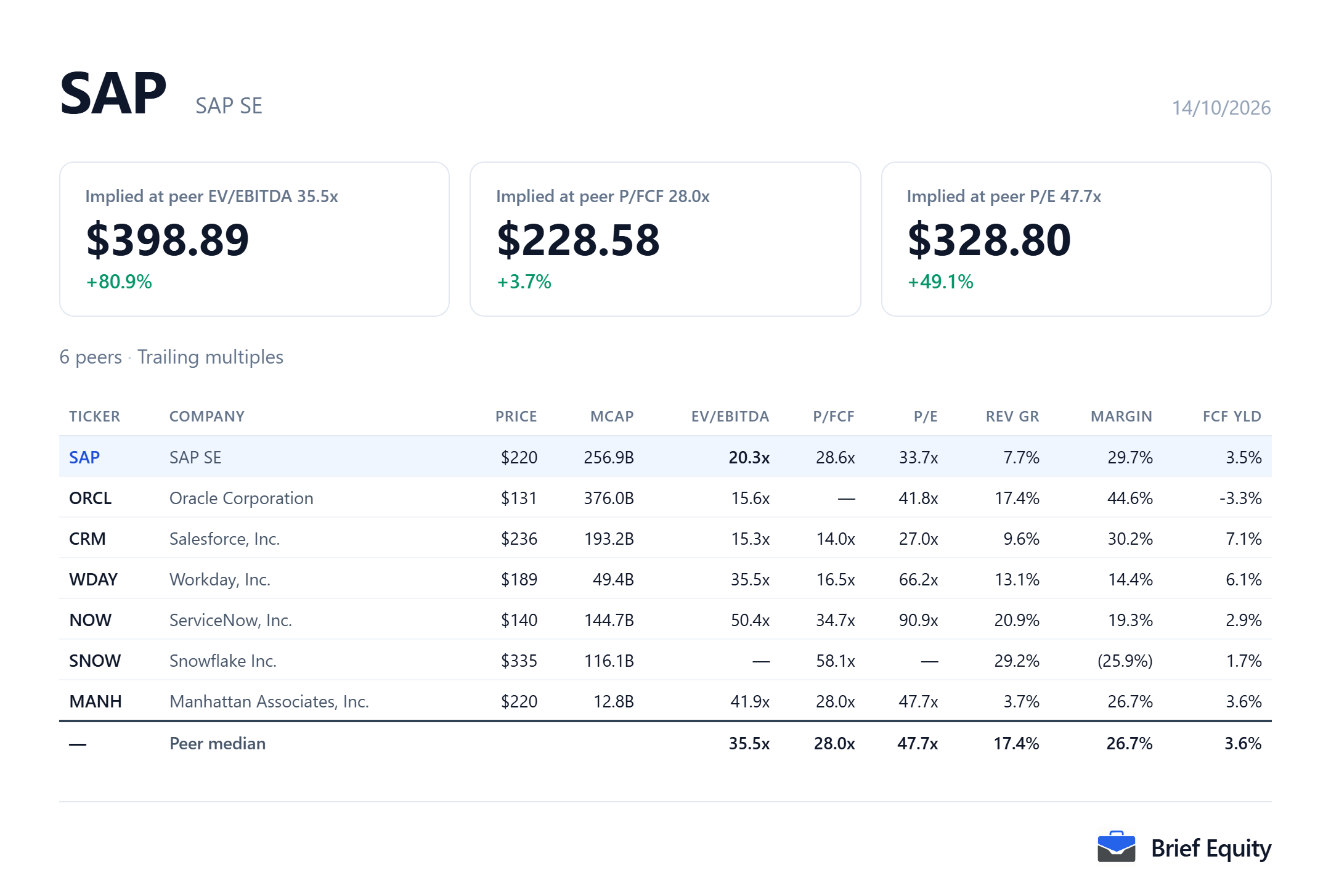Click the P/E column header
Viewport: 1331px width, 896px height.
coord(926,417)
